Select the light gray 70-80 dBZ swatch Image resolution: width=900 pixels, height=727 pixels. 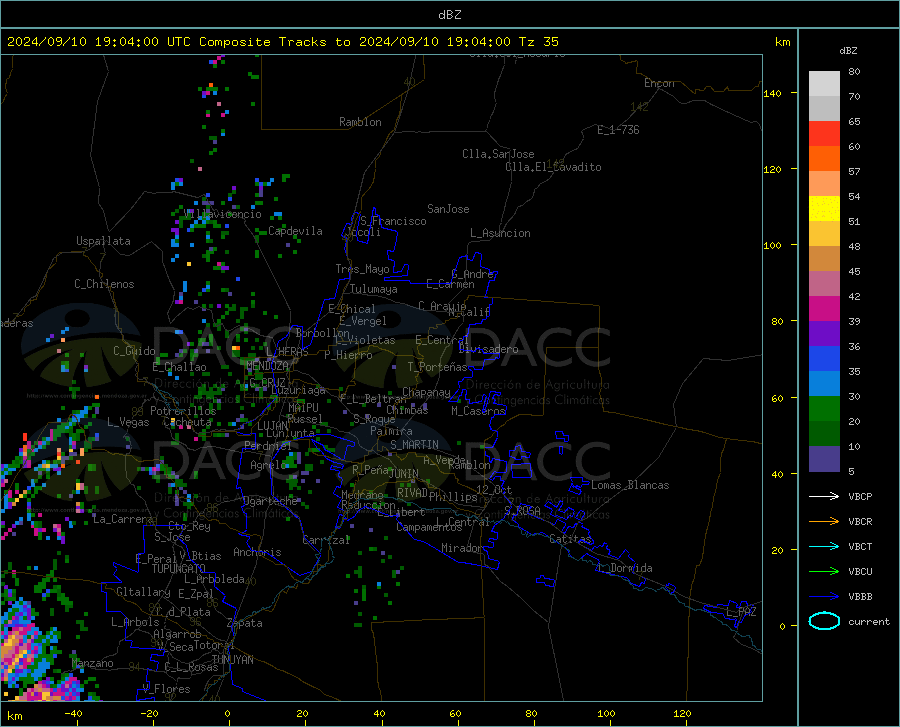[x=824, y=84]
